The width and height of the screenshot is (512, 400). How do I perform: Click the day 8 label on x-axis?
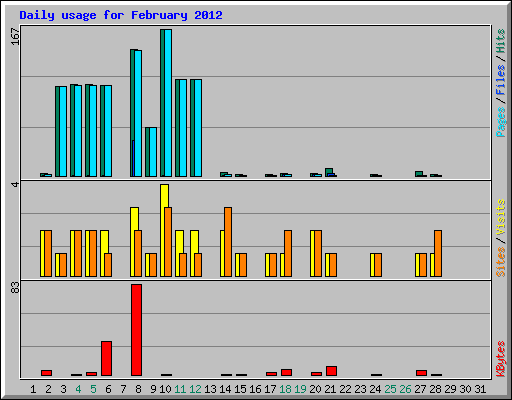coord(138,389)
